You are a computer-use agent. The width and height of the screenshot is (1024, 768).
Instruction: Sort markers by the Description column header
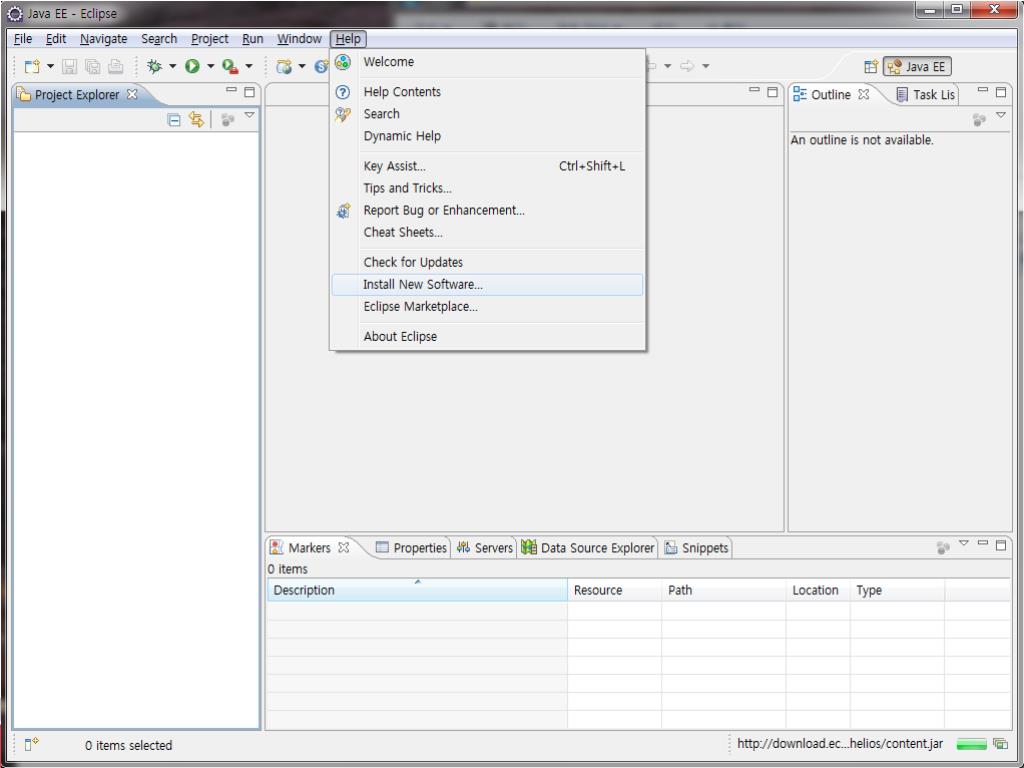[417, 590]
